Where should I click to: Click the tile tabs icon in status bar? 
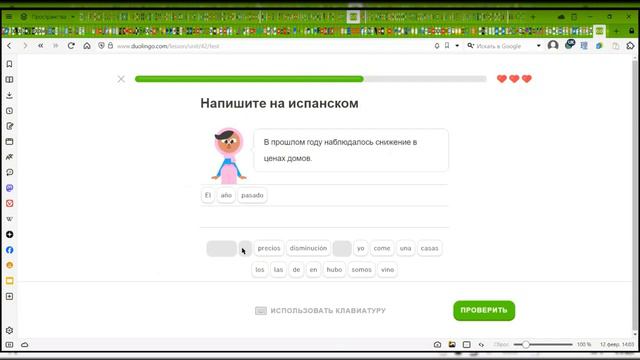467,344
